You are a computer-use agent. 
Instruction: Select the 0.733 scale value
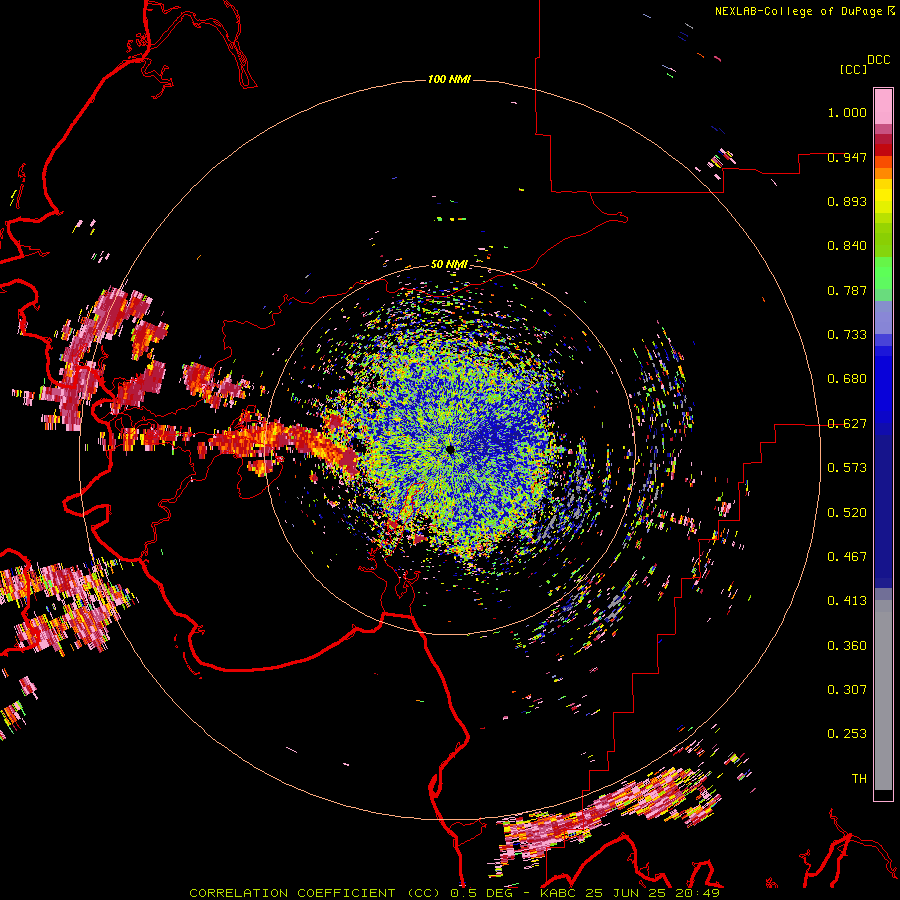[847, 335]
